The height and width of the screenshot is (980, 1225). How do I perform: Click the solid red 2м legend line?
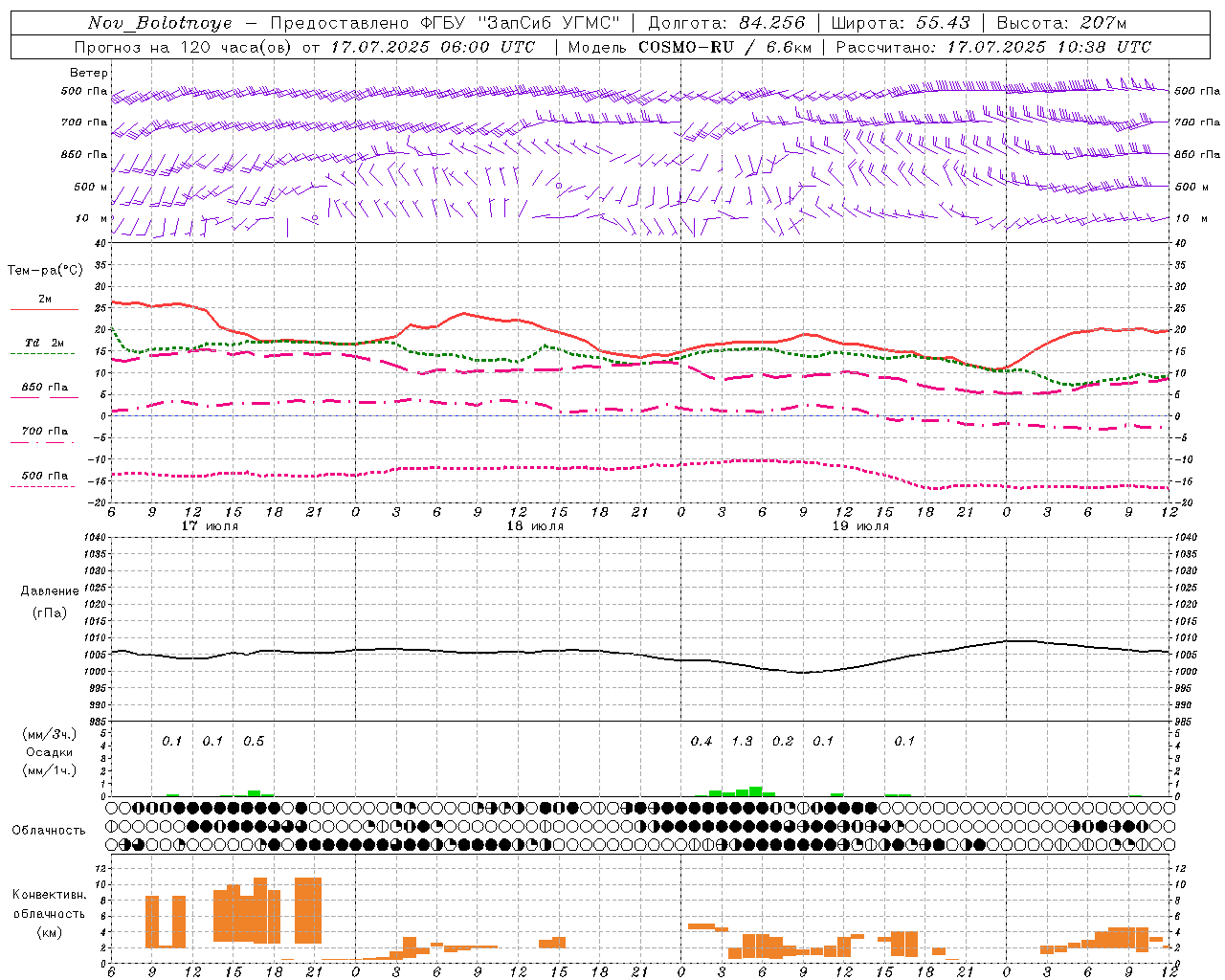[x=44, y=309]
